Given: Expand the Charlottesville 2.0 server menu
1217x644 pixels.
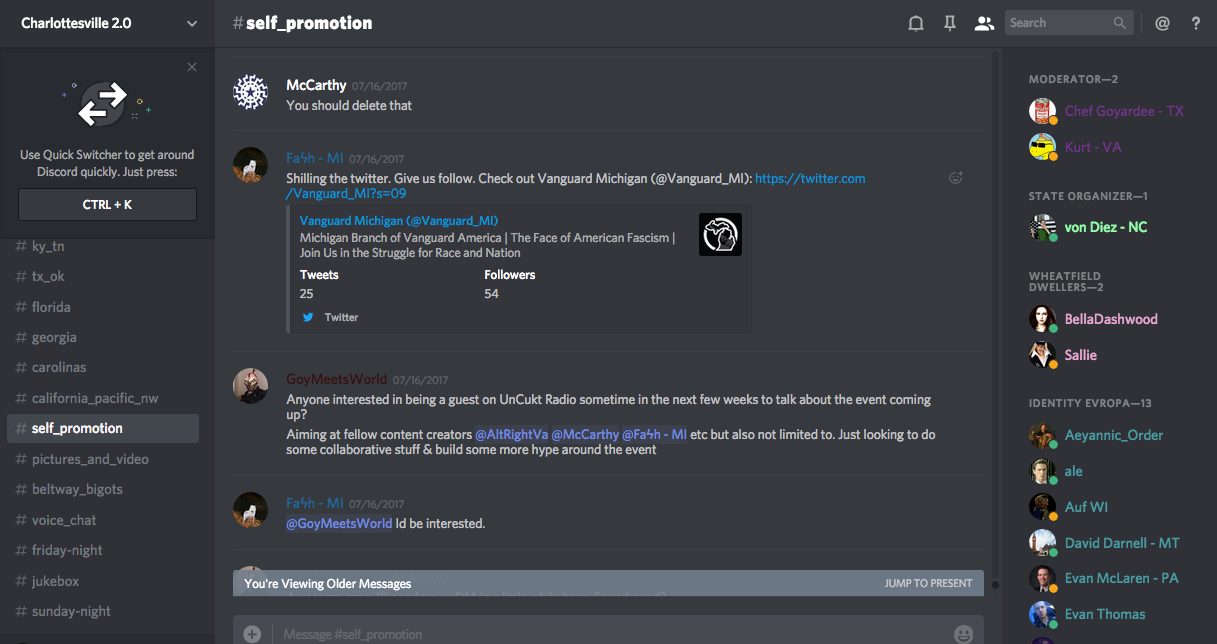Looking at the screenshot, I should pyautogui.click(x=192, y=23).
